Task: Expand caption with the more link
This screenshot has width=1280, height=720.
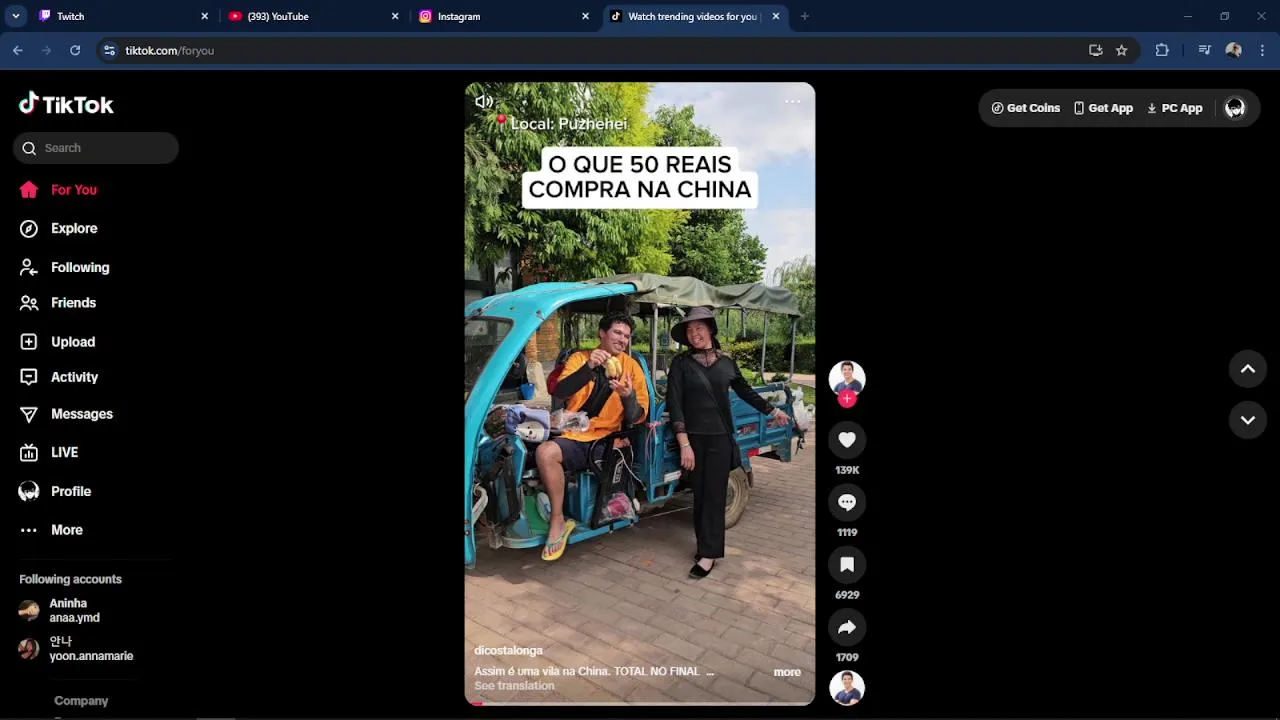Action: click(787, 672)
